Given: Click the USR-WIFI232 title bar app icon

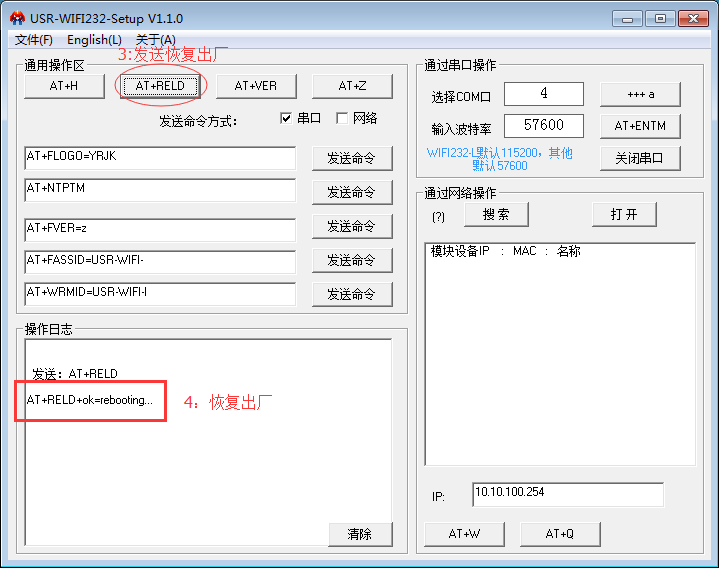Looking at the screenshot, I should click(x=17, y=18).
